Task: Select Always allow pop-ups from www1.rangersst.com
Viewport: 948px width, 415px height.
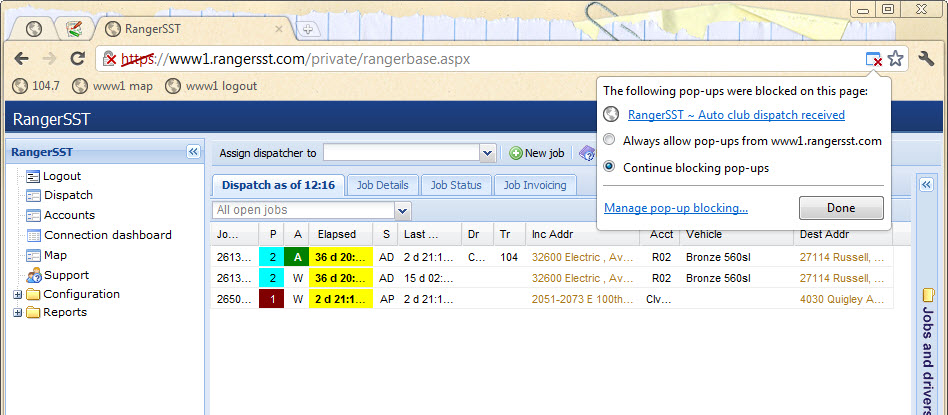Action: (x=609, y=141)
